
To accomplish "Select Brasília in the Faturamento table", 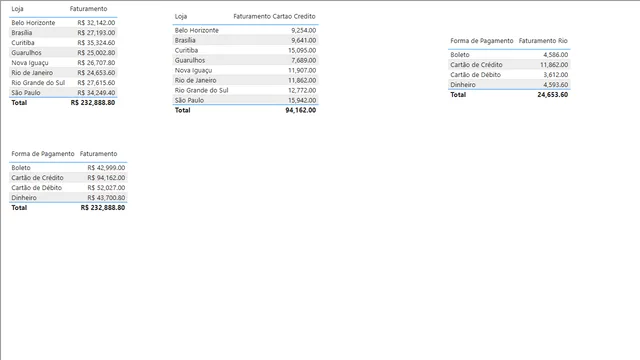I will [x=22, y=33].
